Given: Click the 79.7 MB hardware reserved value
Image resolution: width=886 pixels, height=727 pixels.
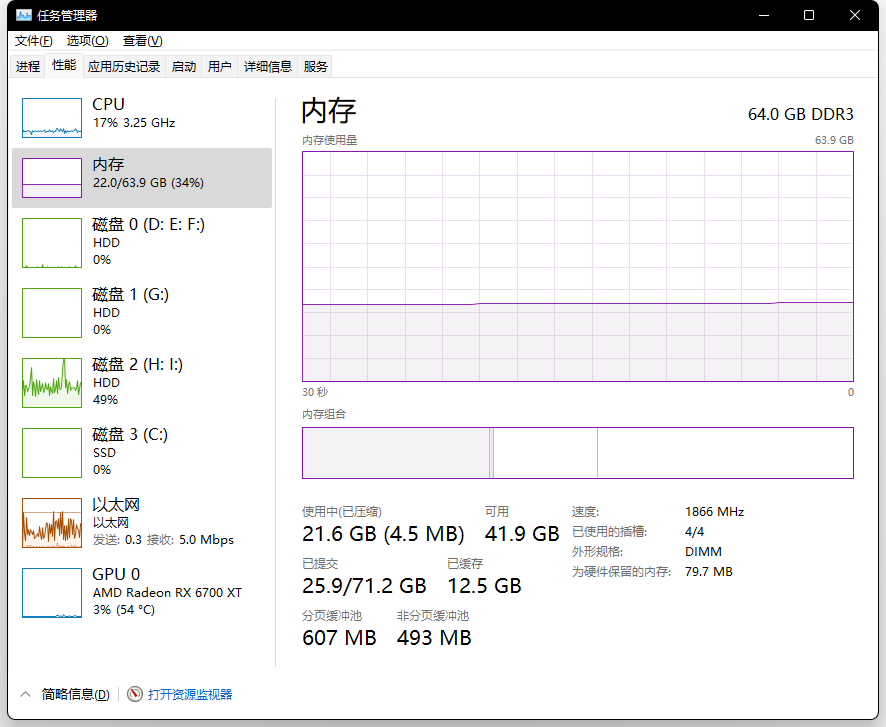Looking at the screenshot, I should tap(709, 572).
